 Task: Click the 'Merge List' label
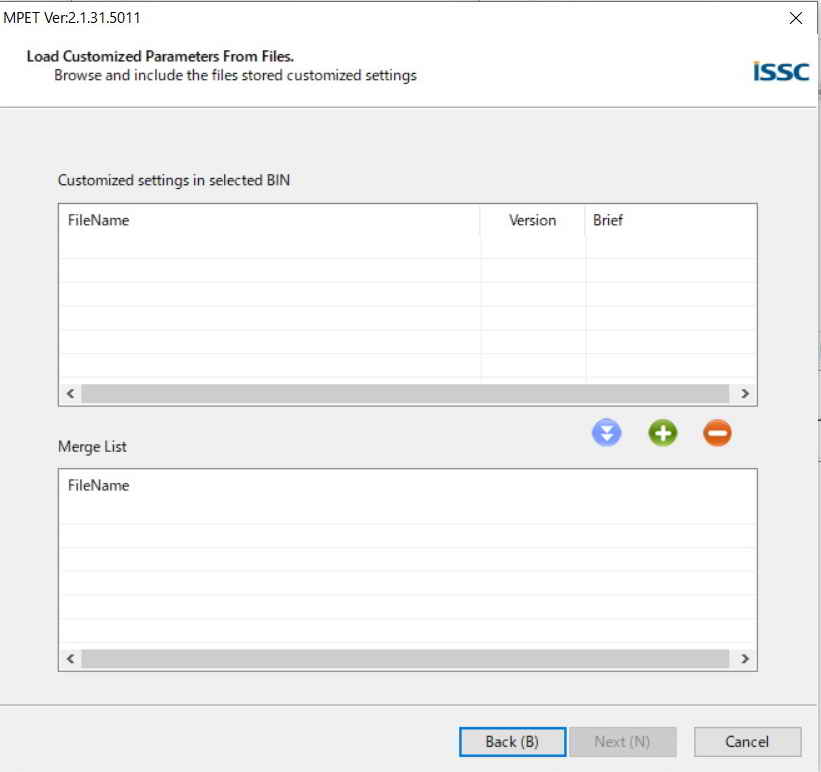pos(92,447)
